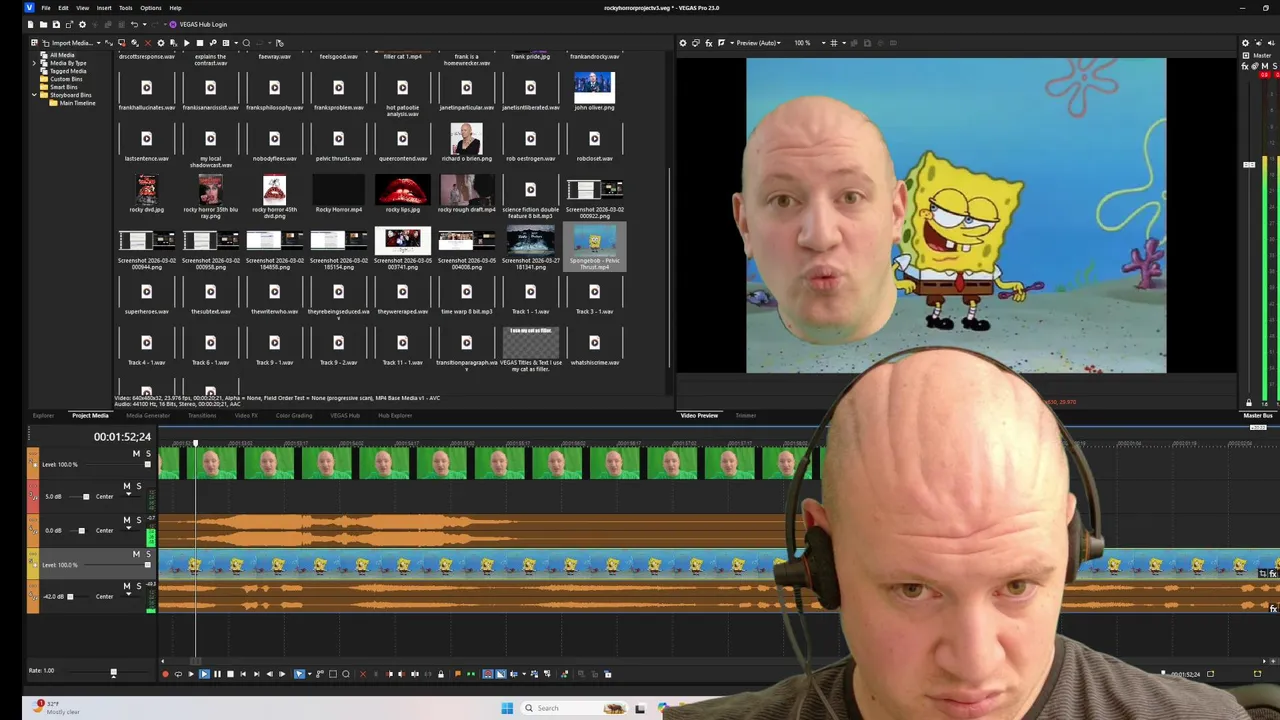Click the Import Media button
This screenshot has height=720, width=1280.
point(67,43)
